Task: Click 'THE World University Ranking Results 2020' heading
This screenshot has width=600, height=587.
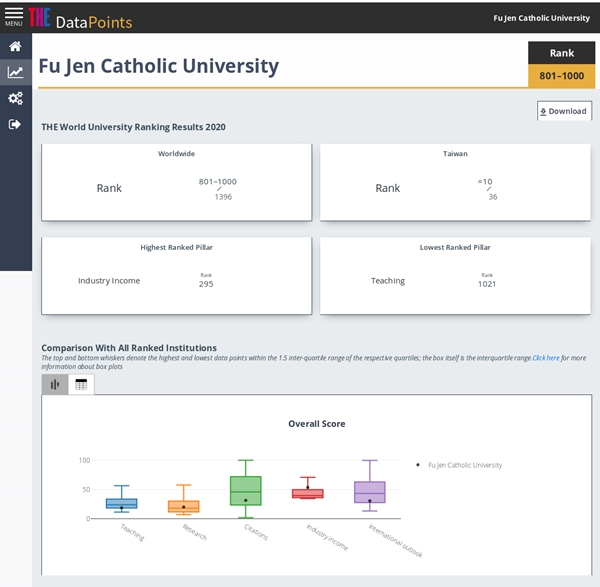Action: 134,127
